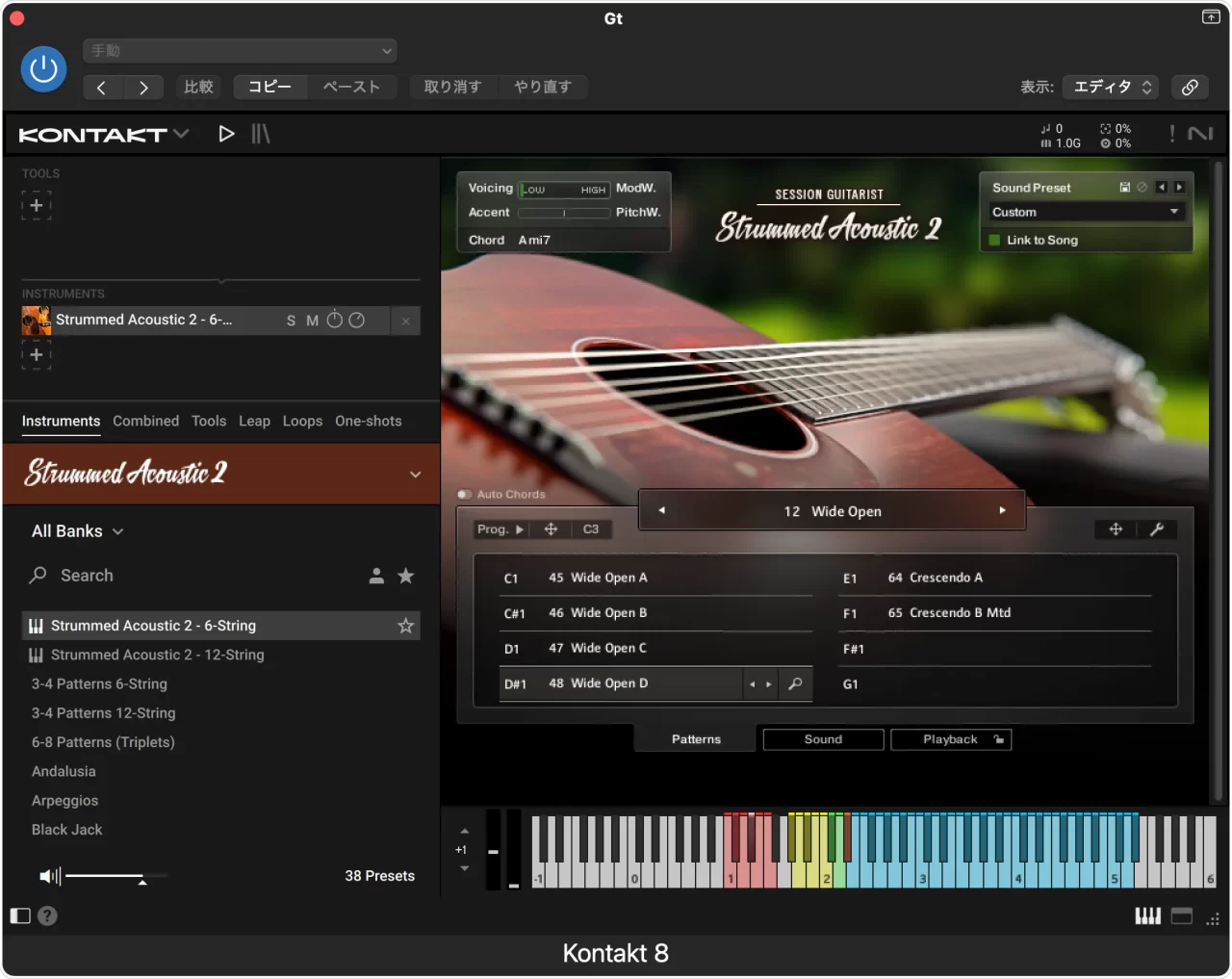
Task: Expand the All Banks dropdown
Action: coord(77,531)
